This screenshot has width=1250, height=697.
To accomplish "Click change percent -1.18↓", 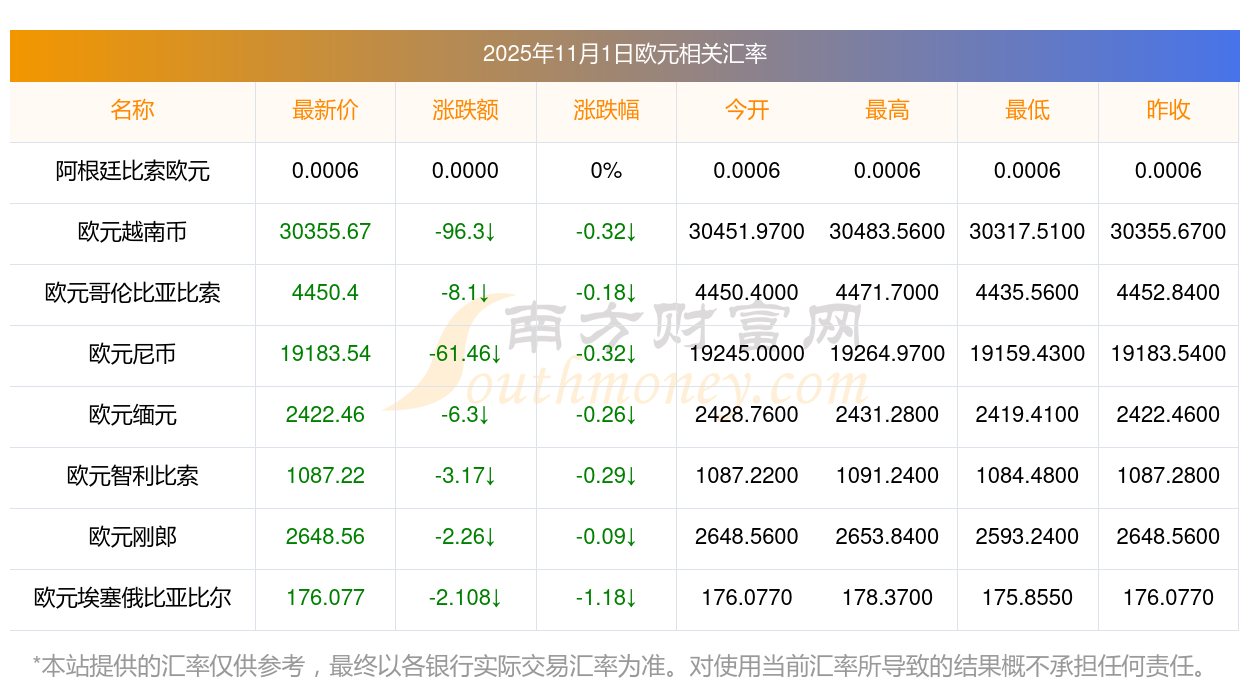I will pos(606,598).
